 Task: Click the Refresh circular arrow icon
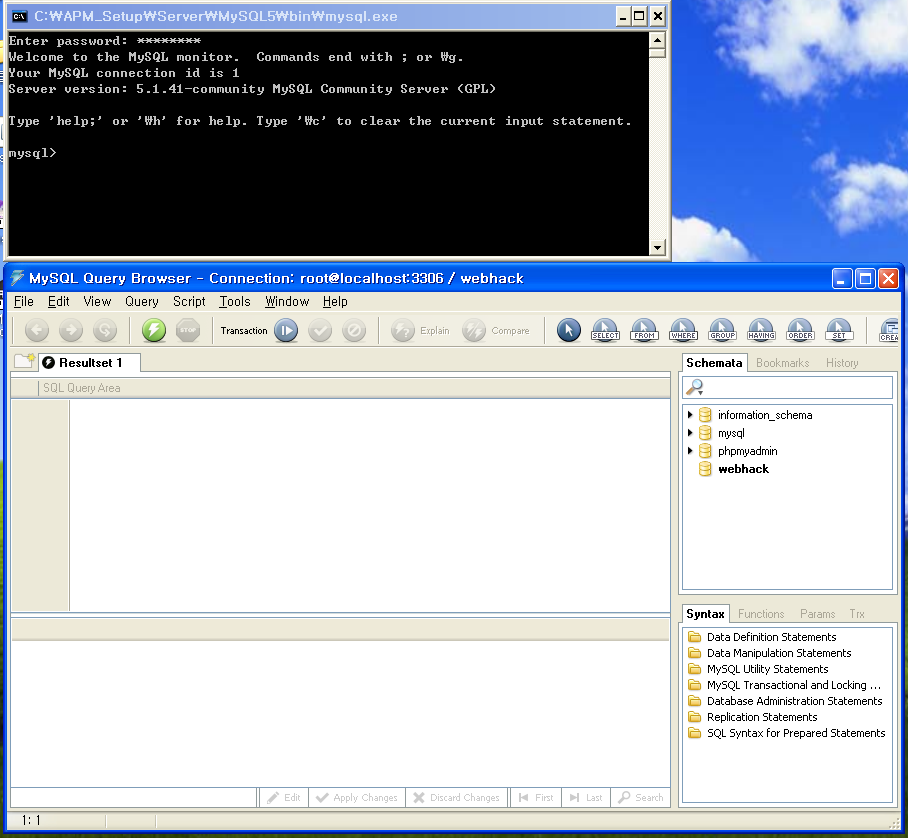click(105, 330)
